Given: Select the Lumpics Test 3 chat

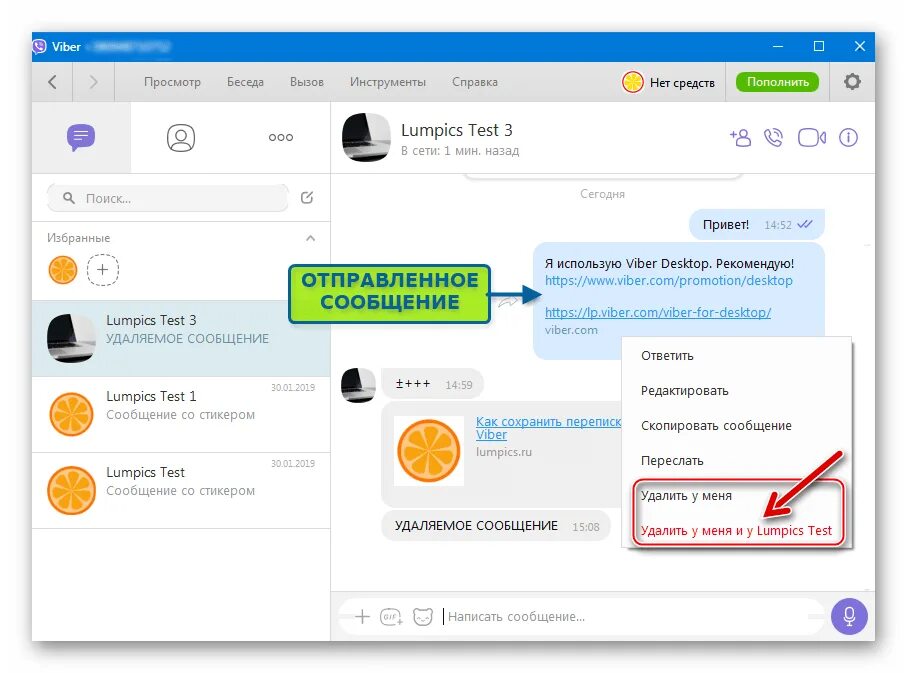Looking at the screenshot, I should (x=181, y=339).
